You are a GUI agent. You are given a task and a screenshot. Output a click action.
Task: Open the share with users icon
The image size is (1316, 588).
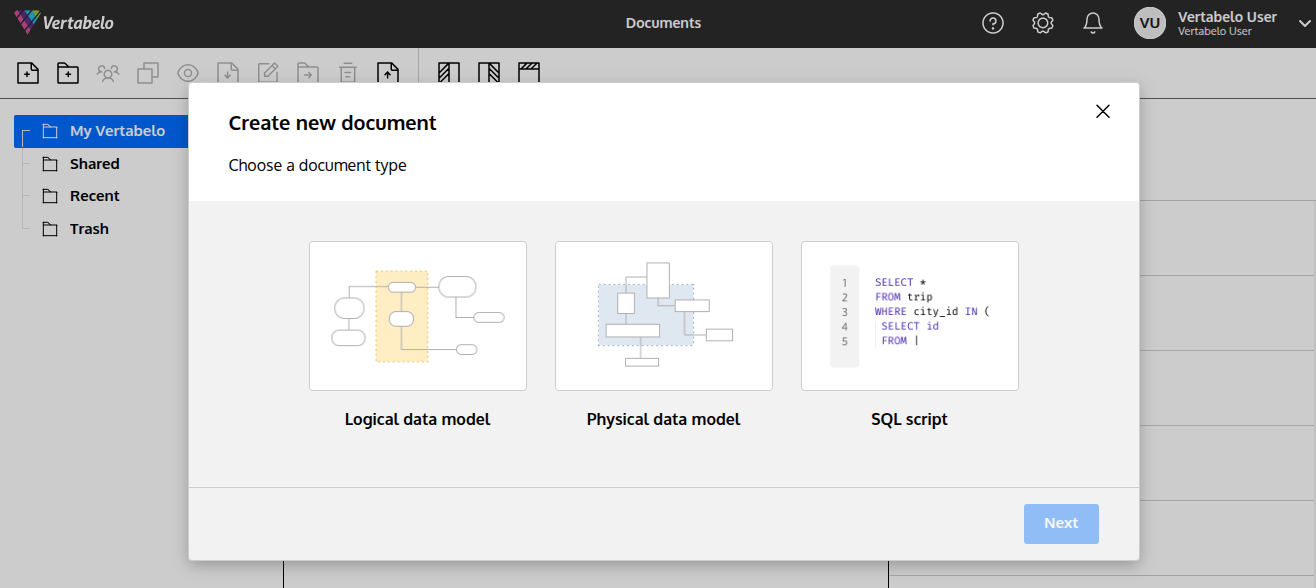(108, 73)
